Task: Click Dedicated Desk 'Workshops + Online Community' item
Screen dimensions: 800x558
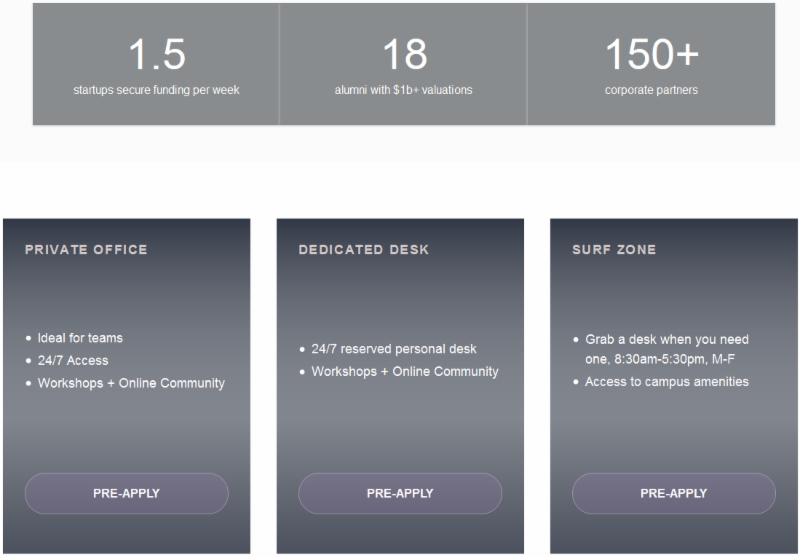Action: tap(404, 371)
